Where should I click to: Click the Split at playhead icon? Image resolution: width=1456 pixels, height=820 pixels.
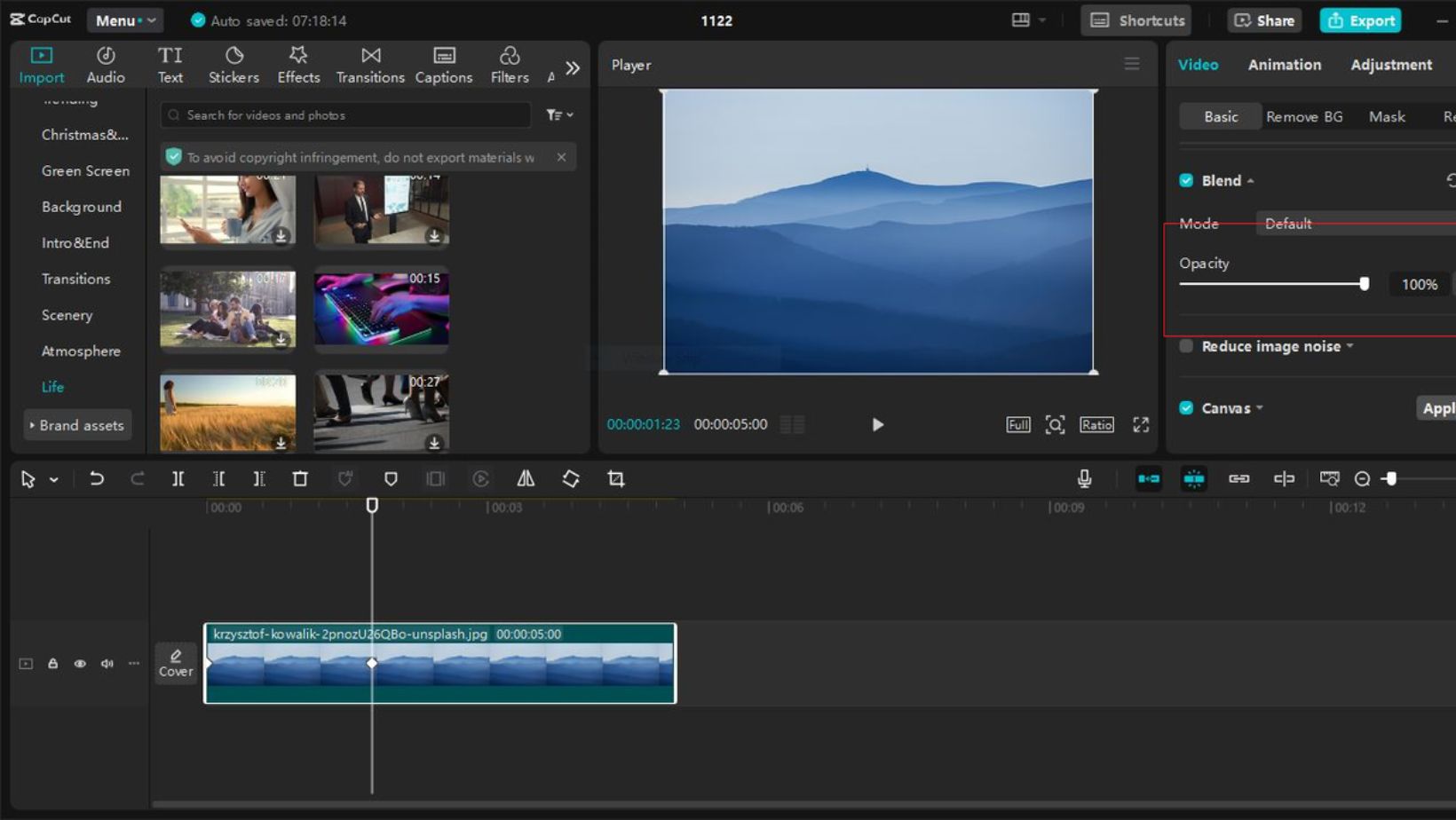pyautogui.click(x=178, y=479)
